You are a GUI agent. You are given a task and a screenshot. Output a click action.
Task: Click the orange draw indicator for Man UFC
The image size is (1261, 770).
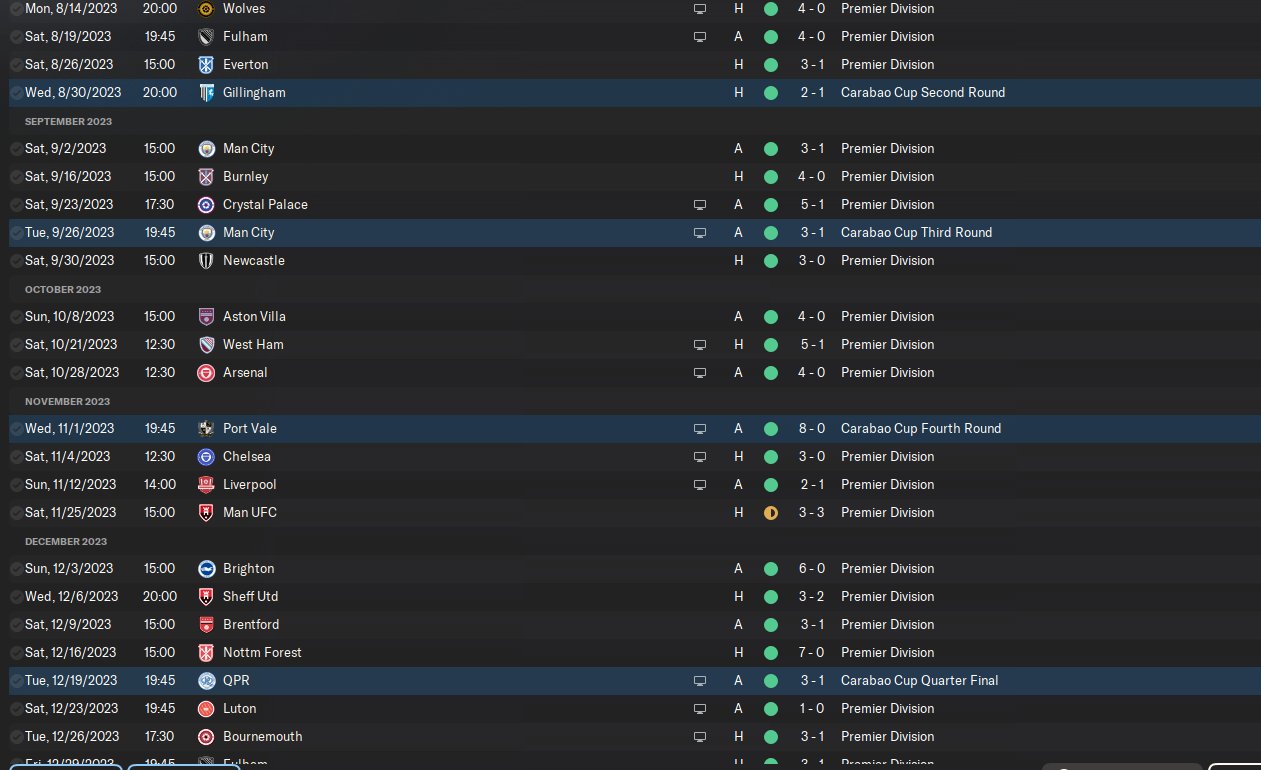coord(770,512)
